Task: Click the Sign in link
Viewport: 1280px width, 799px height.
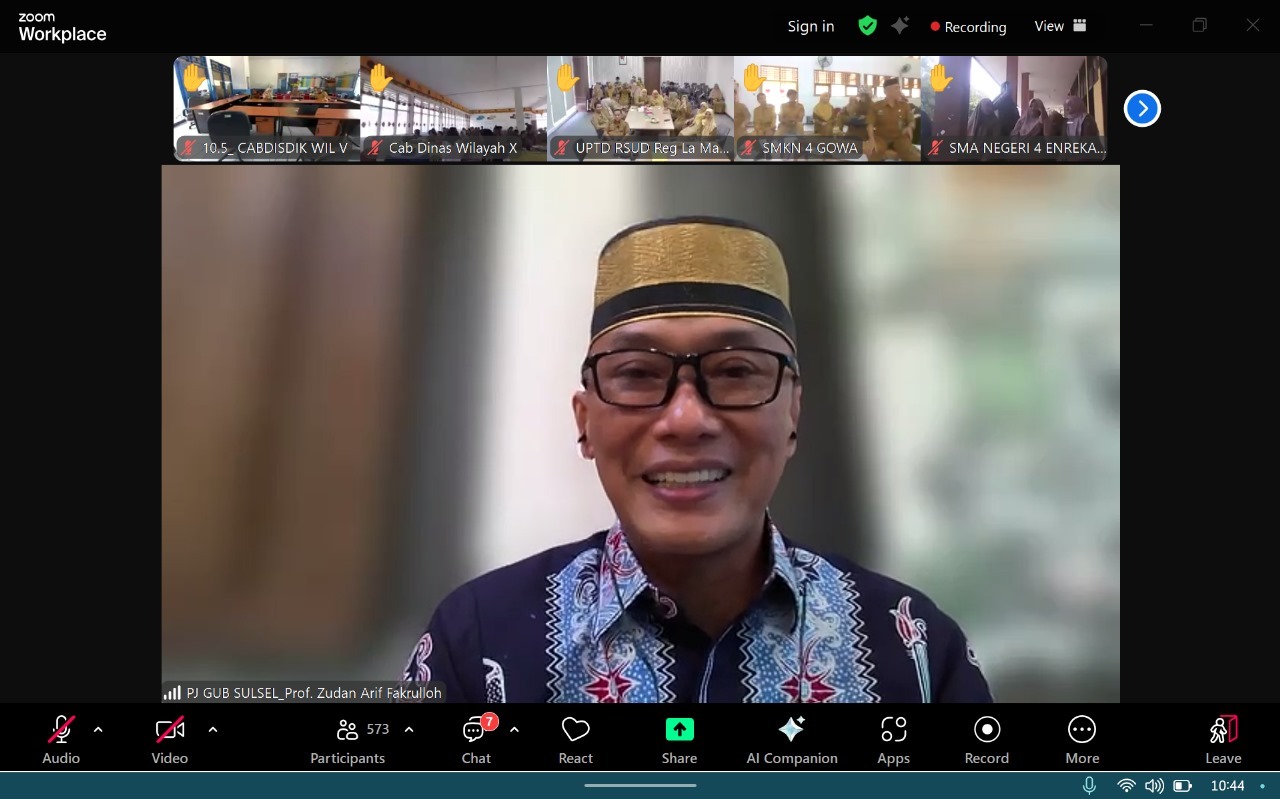Action: click(810, 27)
